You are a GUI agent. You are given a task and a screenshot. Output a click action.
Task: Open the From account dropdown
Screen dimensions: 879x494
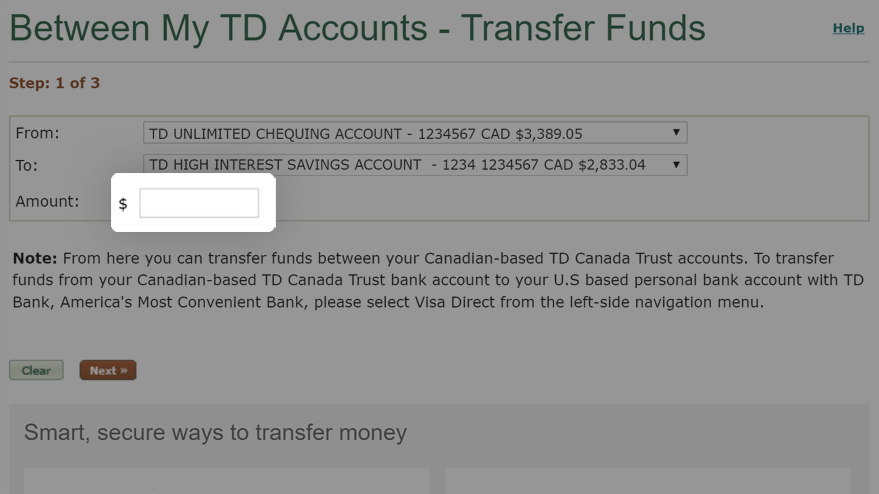tap(415, 133)
